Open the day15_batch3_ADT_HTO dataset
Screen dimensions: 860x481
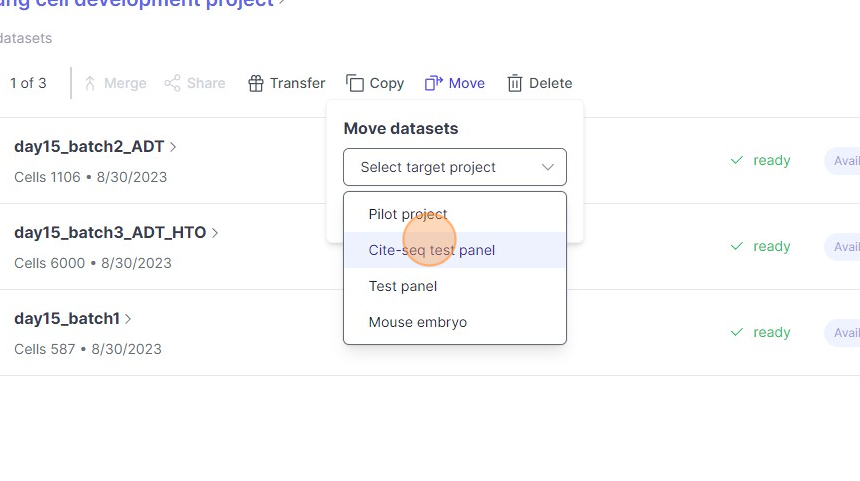(x=110, y=233)
